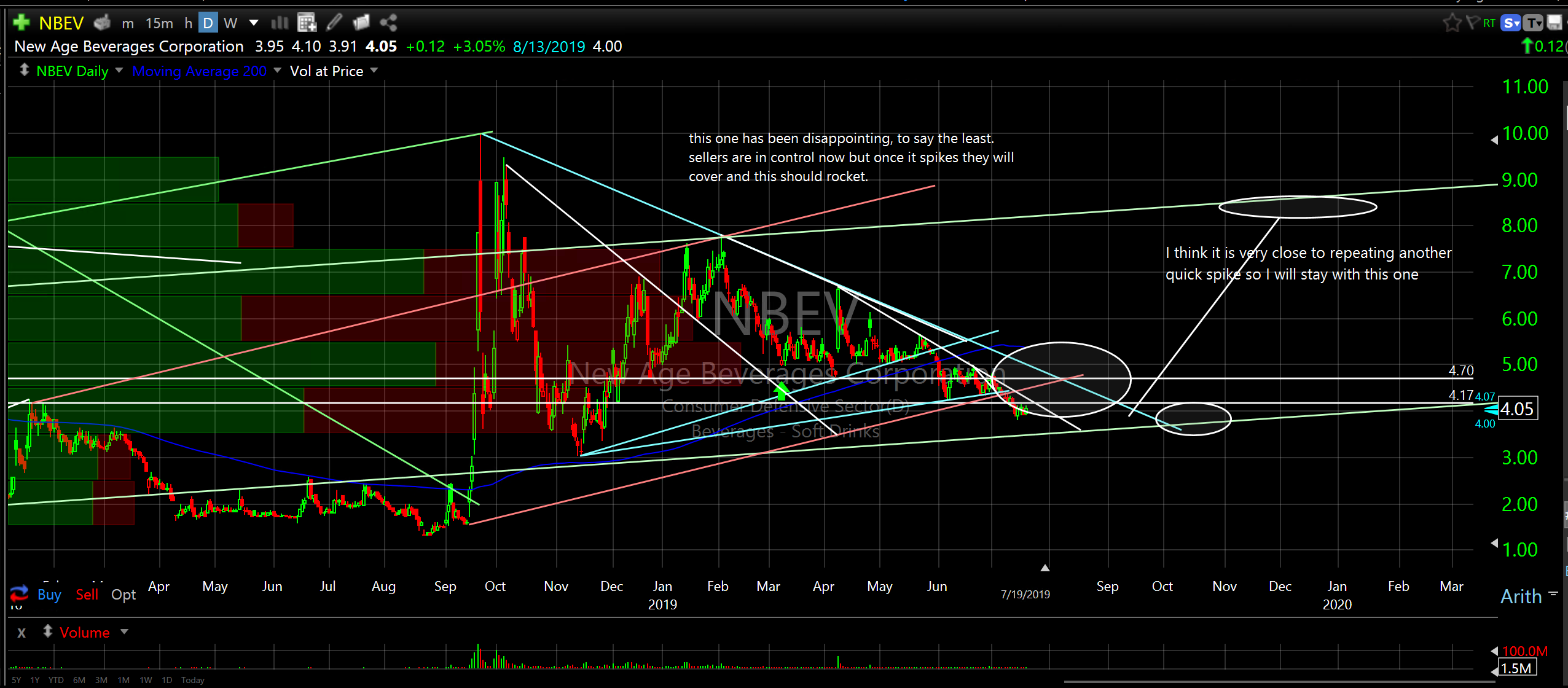1568x688 pixels.
Task: Click the flag symbol icon
Action: (1472, 23)
